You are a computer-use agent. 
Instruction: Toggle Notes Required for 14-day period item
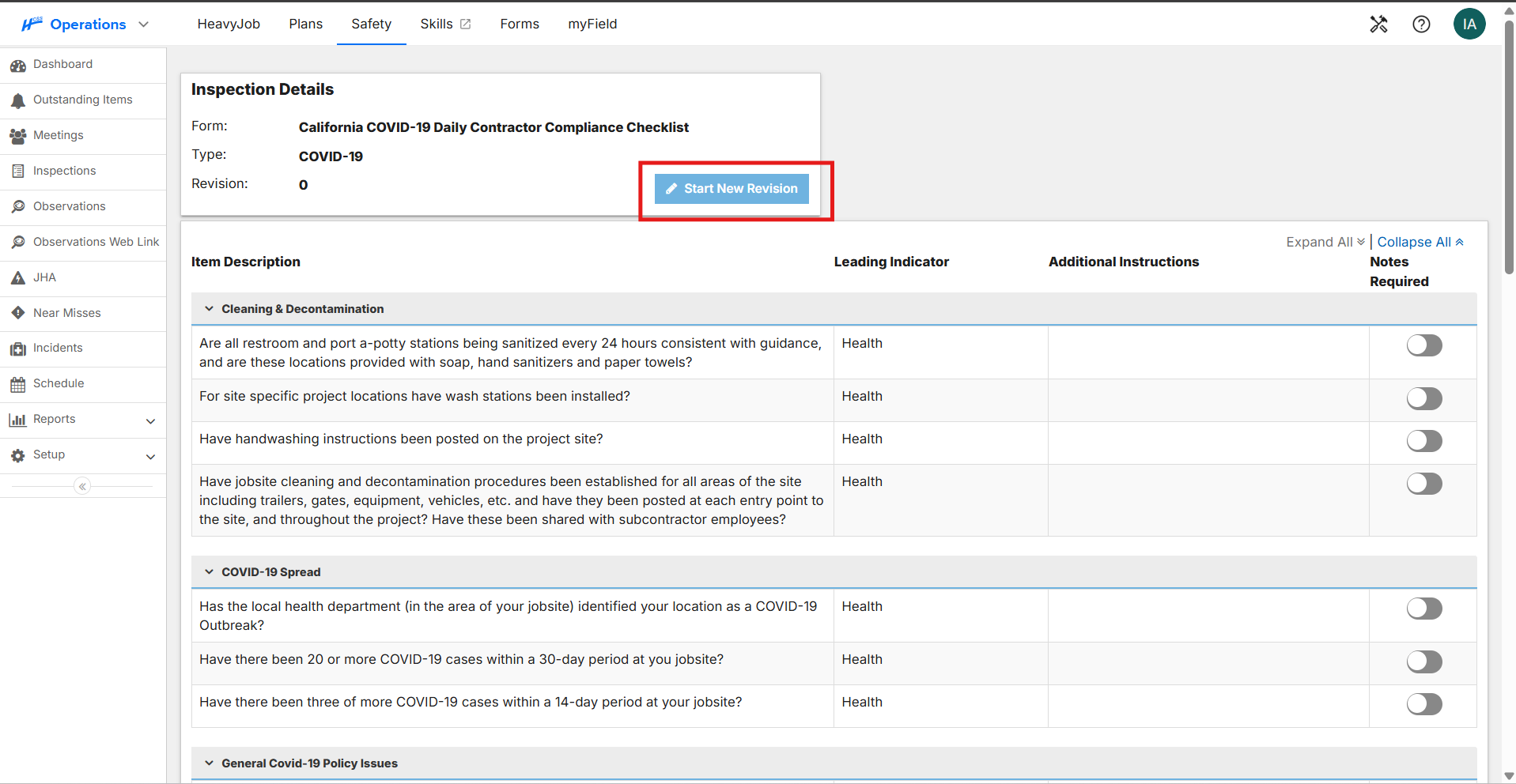click(x=1424, y=704)
